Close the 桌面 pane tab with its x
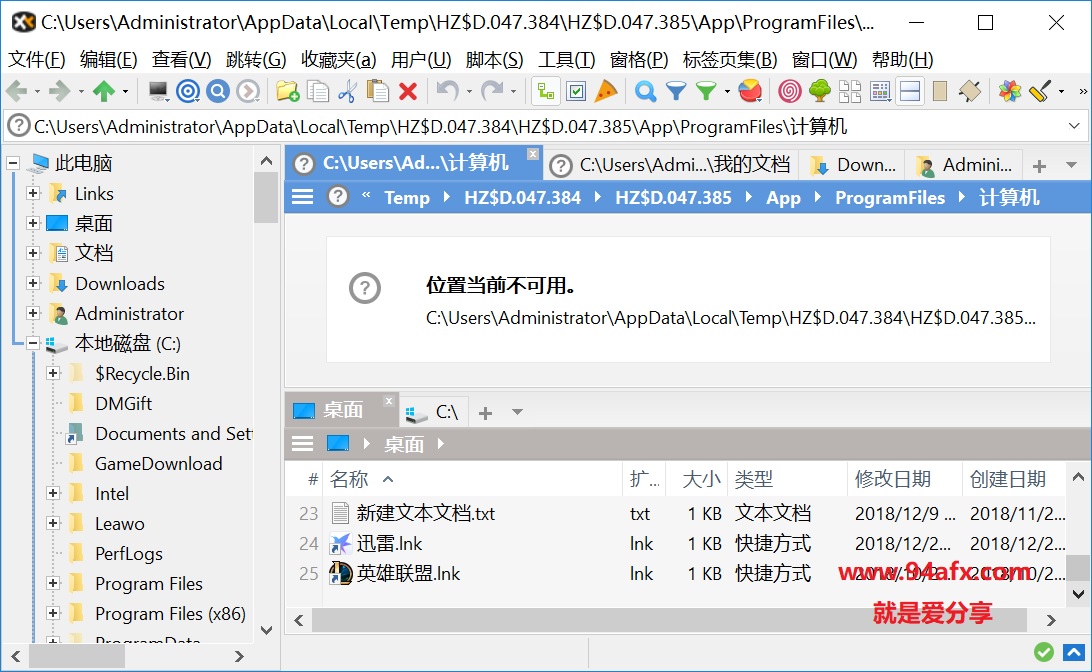The width and height of the screenshot is (1092, 672). click(389, 401)
